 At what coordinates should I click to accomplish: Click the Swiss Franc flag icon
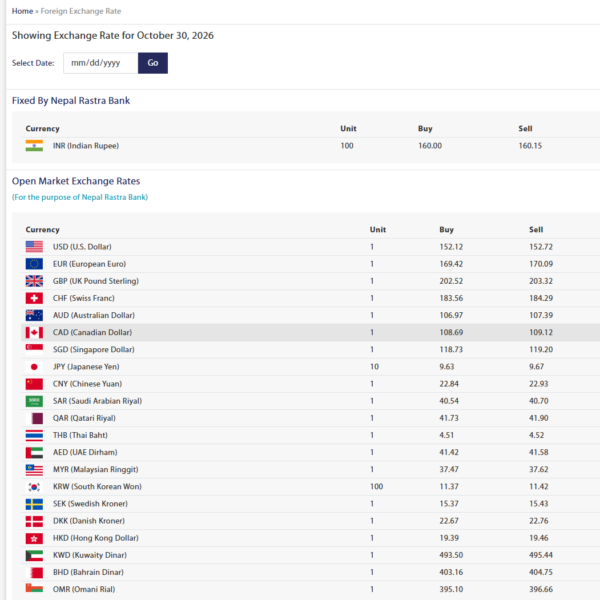click(34, 298)
